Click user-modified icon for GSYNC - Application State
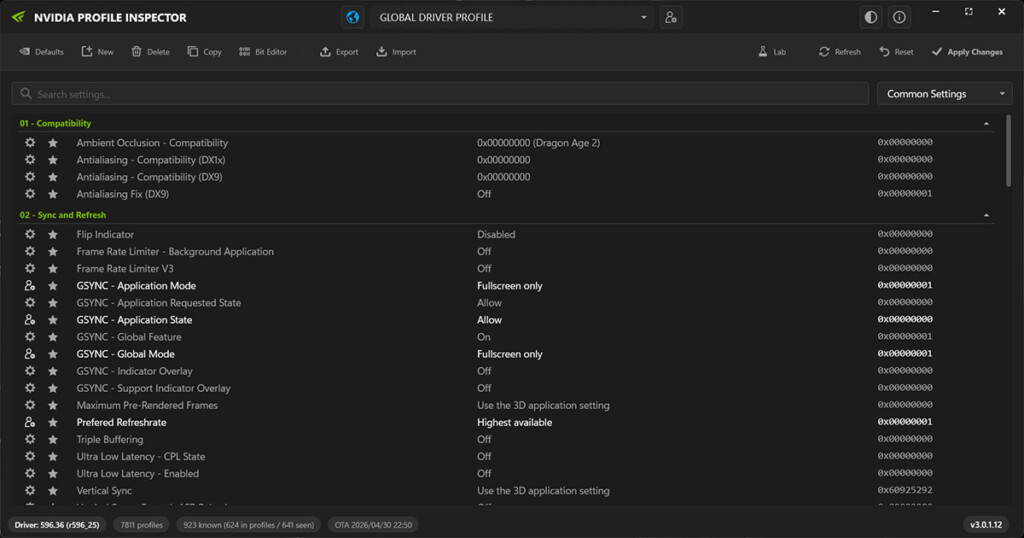1024x538 pixels. pyautogui.click(x=30, y=320)
